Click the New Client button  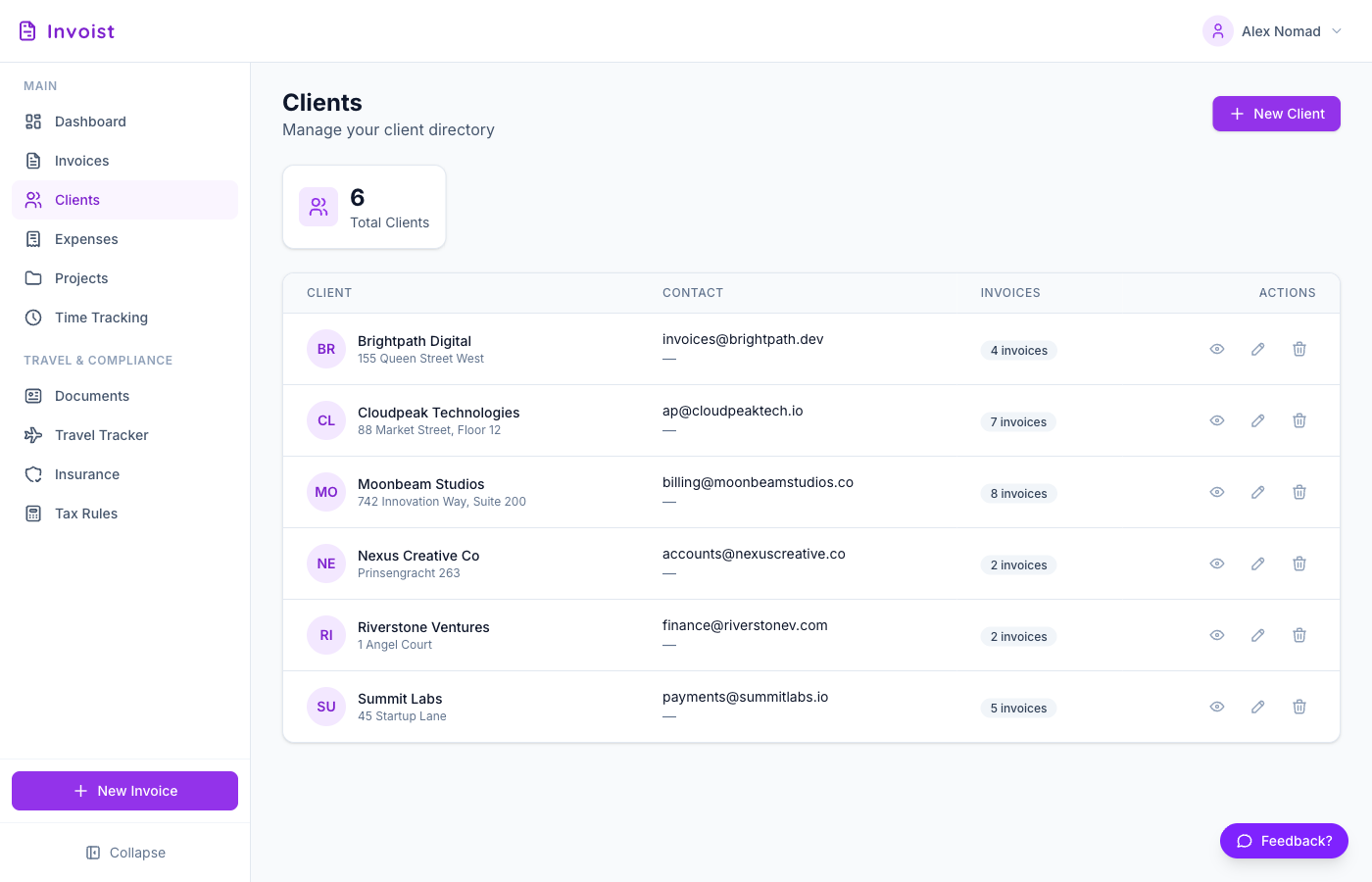coord(1276,114)
